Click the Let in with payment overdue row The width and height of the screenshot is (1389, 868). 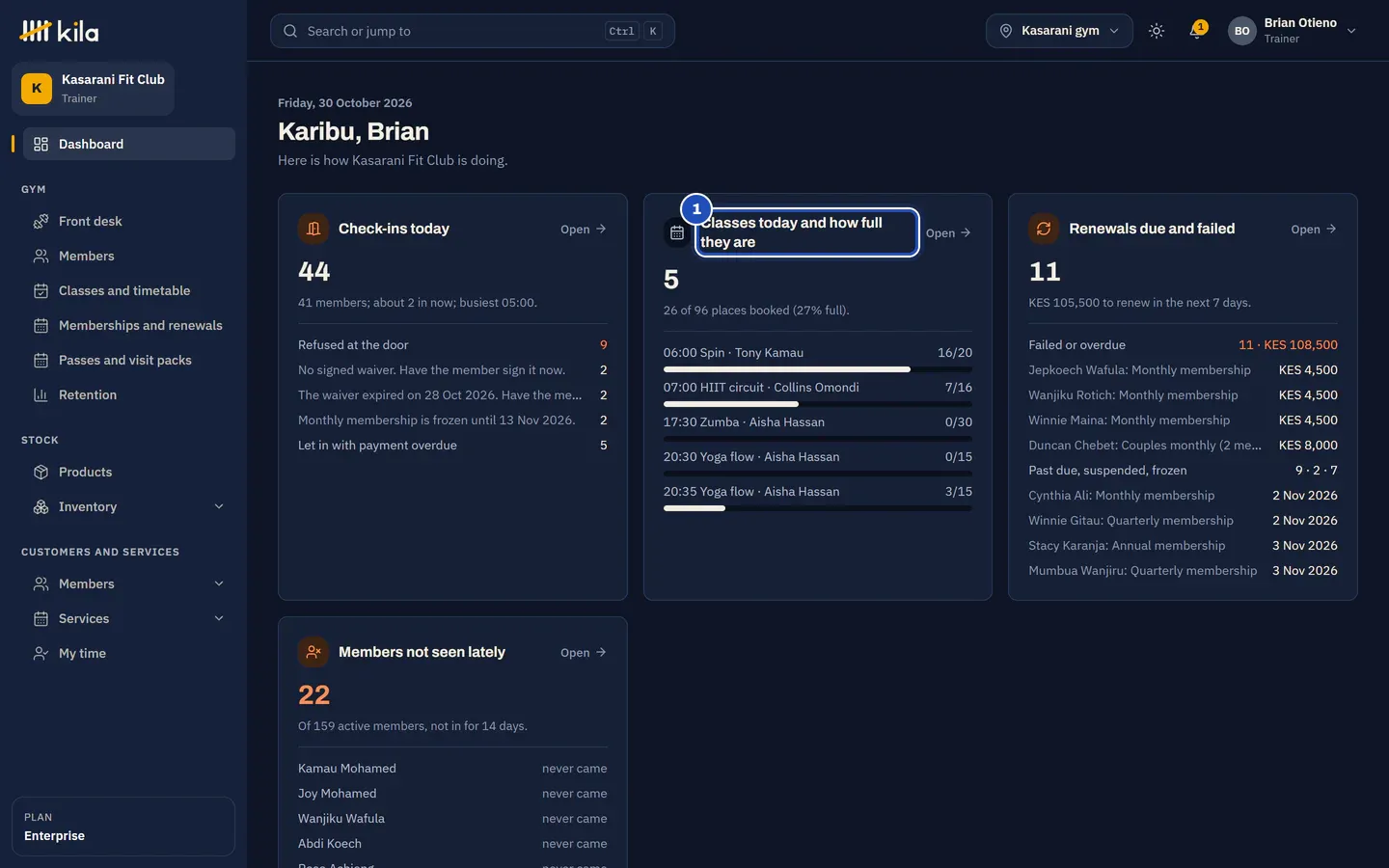click(452, 446)
